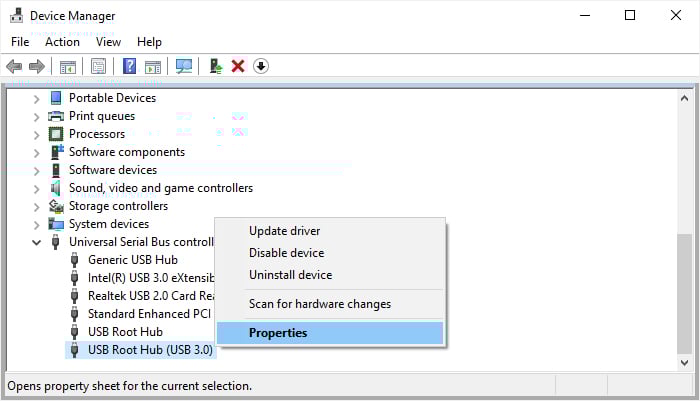The width and height of the screenshot is (700, 401).
Task: Click the Software components icon
Action: pyautogui.click(x=57, y=152)
